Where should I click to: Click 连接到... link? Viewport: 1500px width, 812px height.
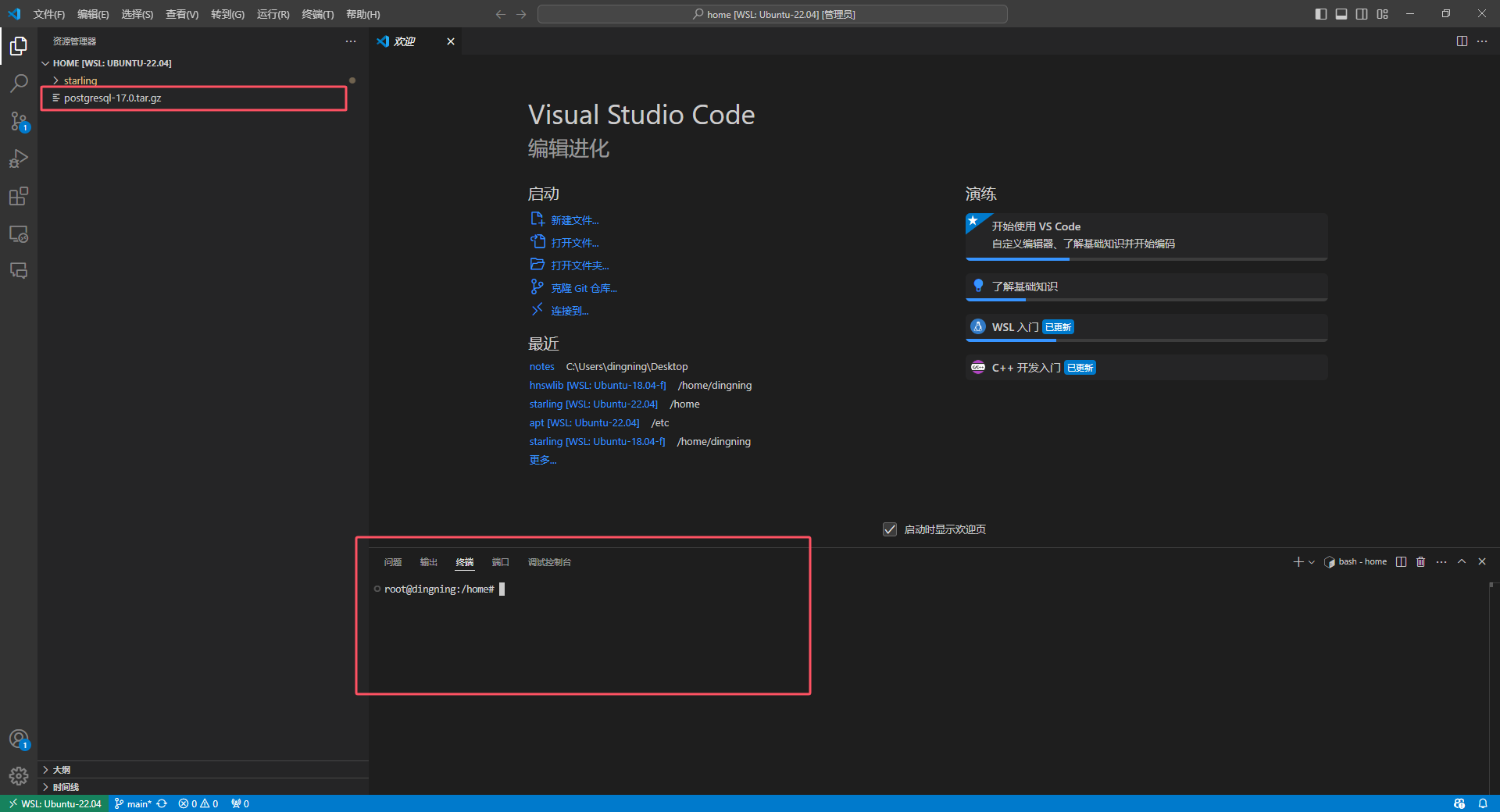pos(570,311)
